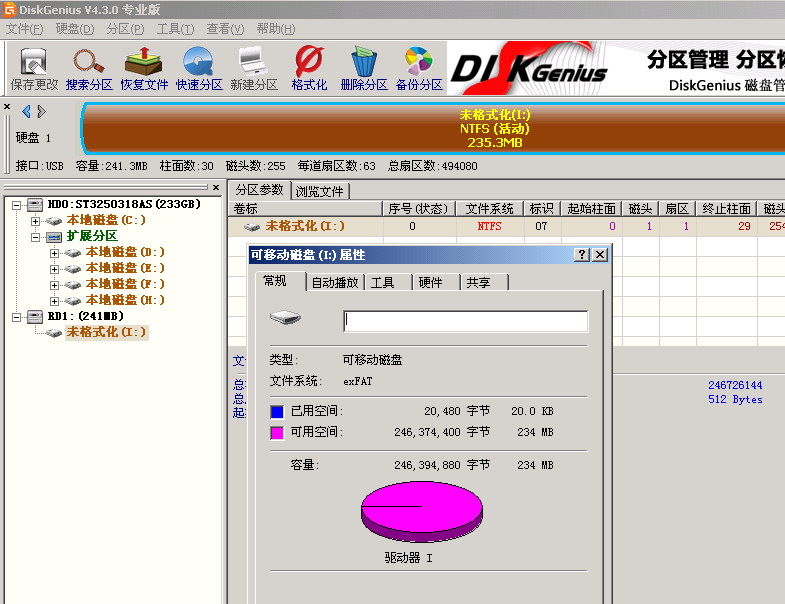Viewport: 785px width, 604px height.
Task: Open the 分区(P) menu
Action: [125, 29]
